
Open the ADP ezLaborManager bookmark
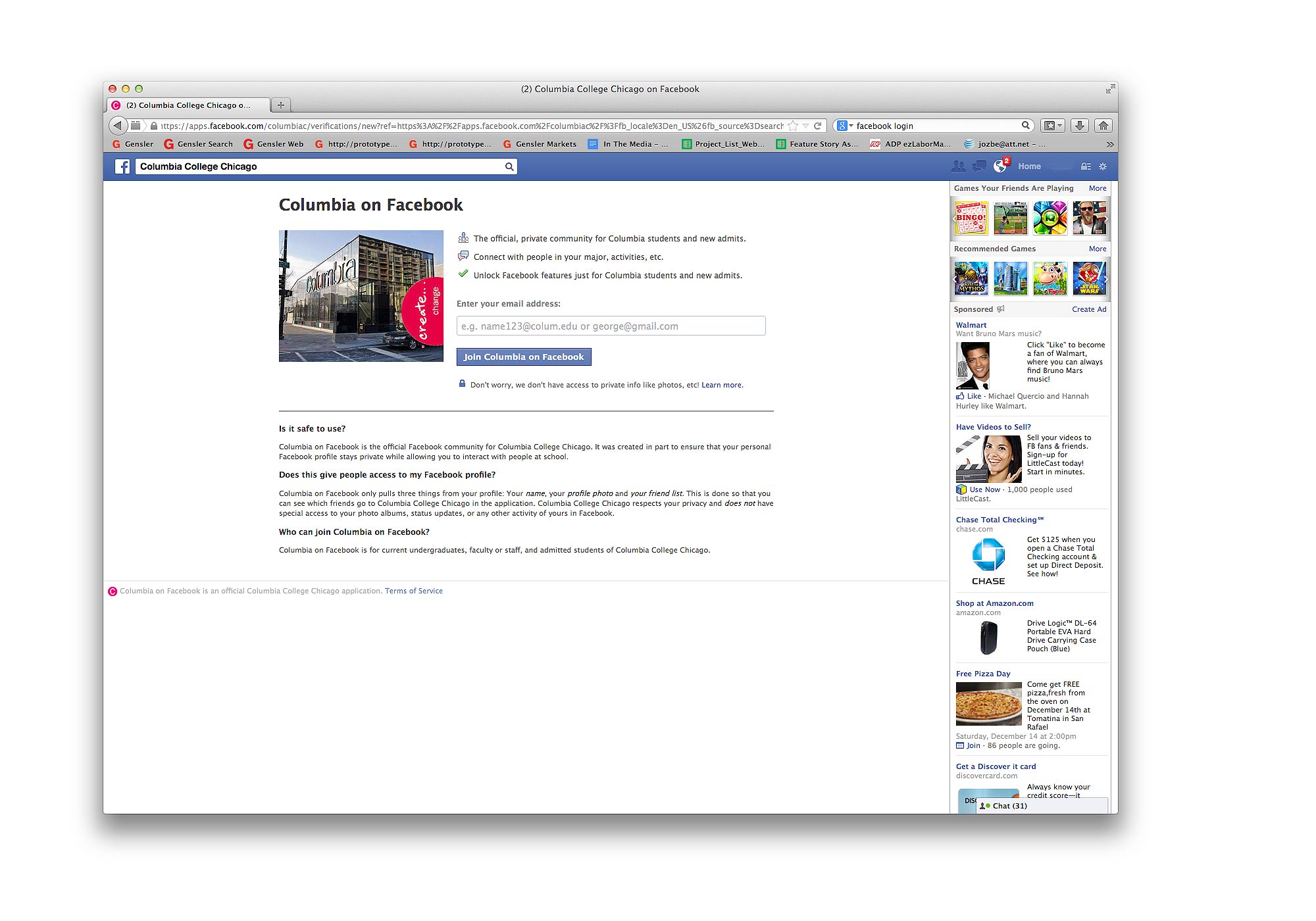coord(911,144)
